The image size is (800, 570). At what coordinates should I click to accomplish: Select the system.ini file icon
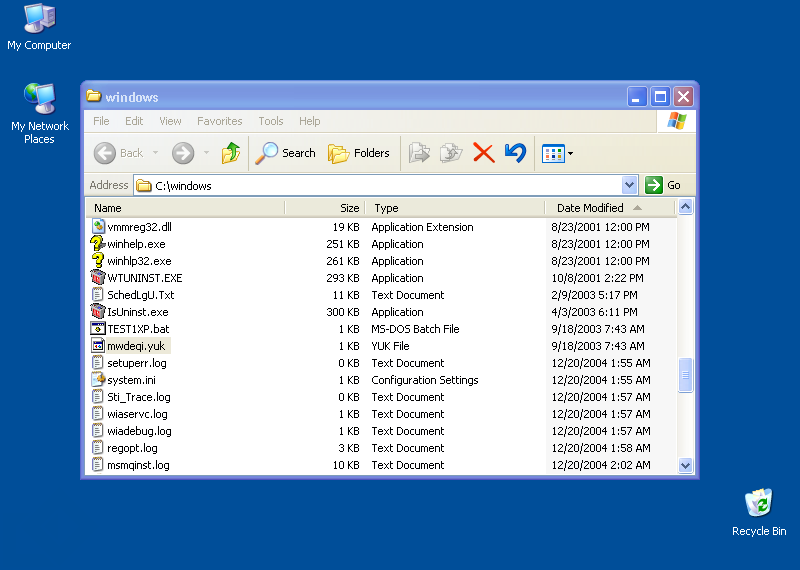click(98, 380)
